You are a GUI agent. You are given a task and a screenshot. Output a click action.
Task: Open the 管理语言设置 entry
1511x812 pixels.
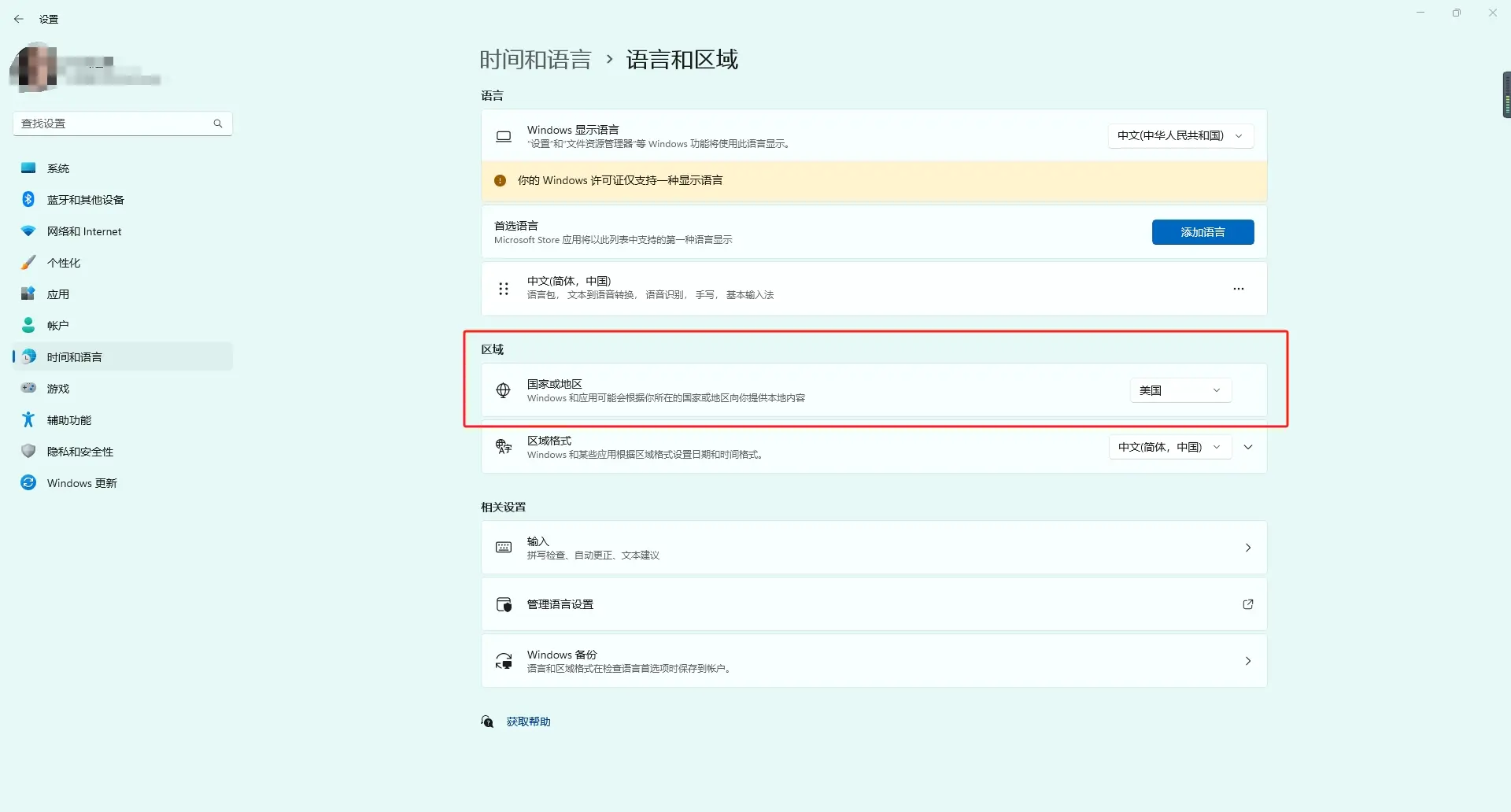pyautogui.click(x=874, y=603)
